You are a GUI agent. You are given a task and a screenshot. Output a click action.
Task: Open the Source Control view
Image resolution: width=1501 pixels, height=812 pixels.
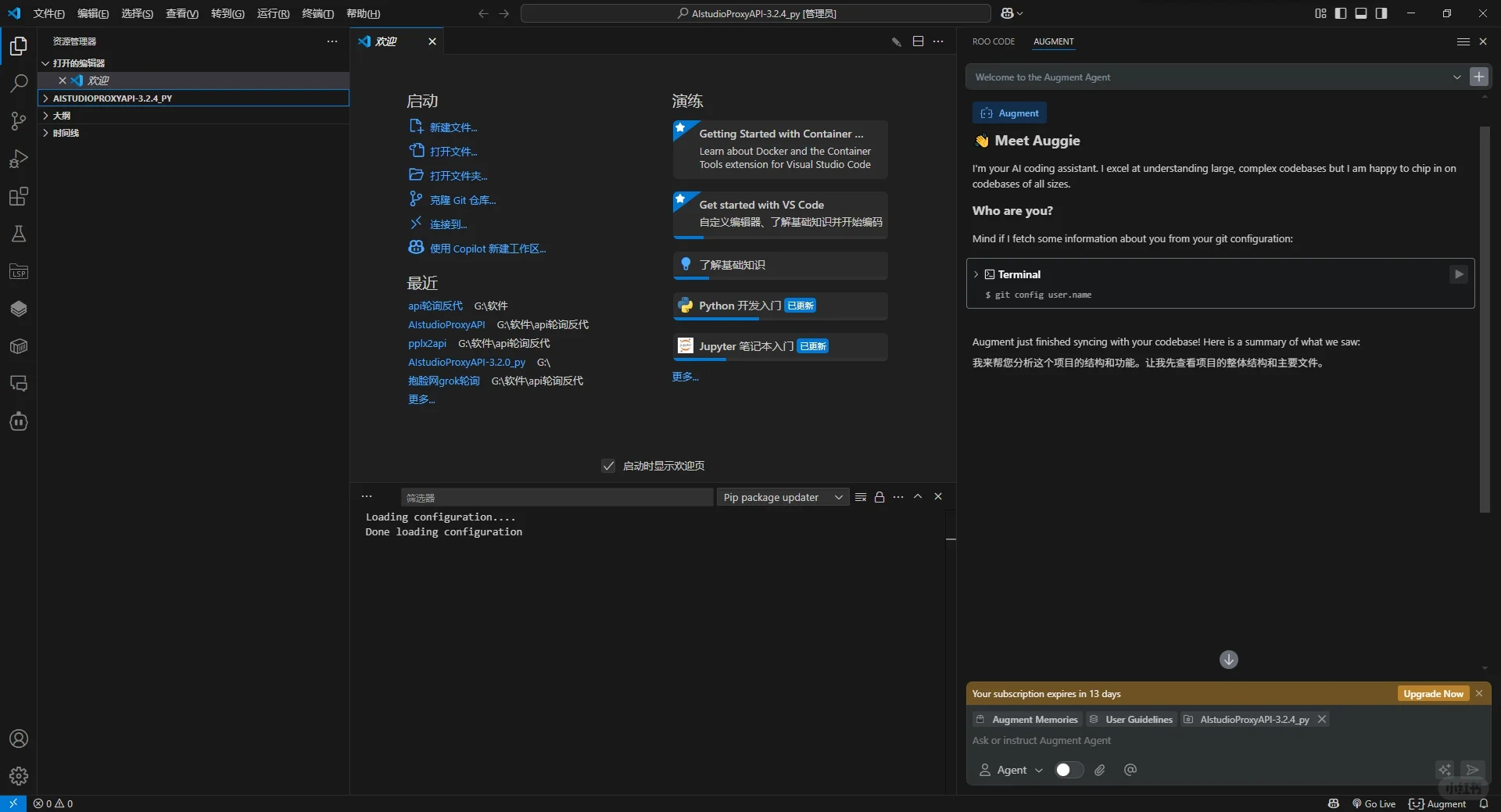click(x=19, y=121)
